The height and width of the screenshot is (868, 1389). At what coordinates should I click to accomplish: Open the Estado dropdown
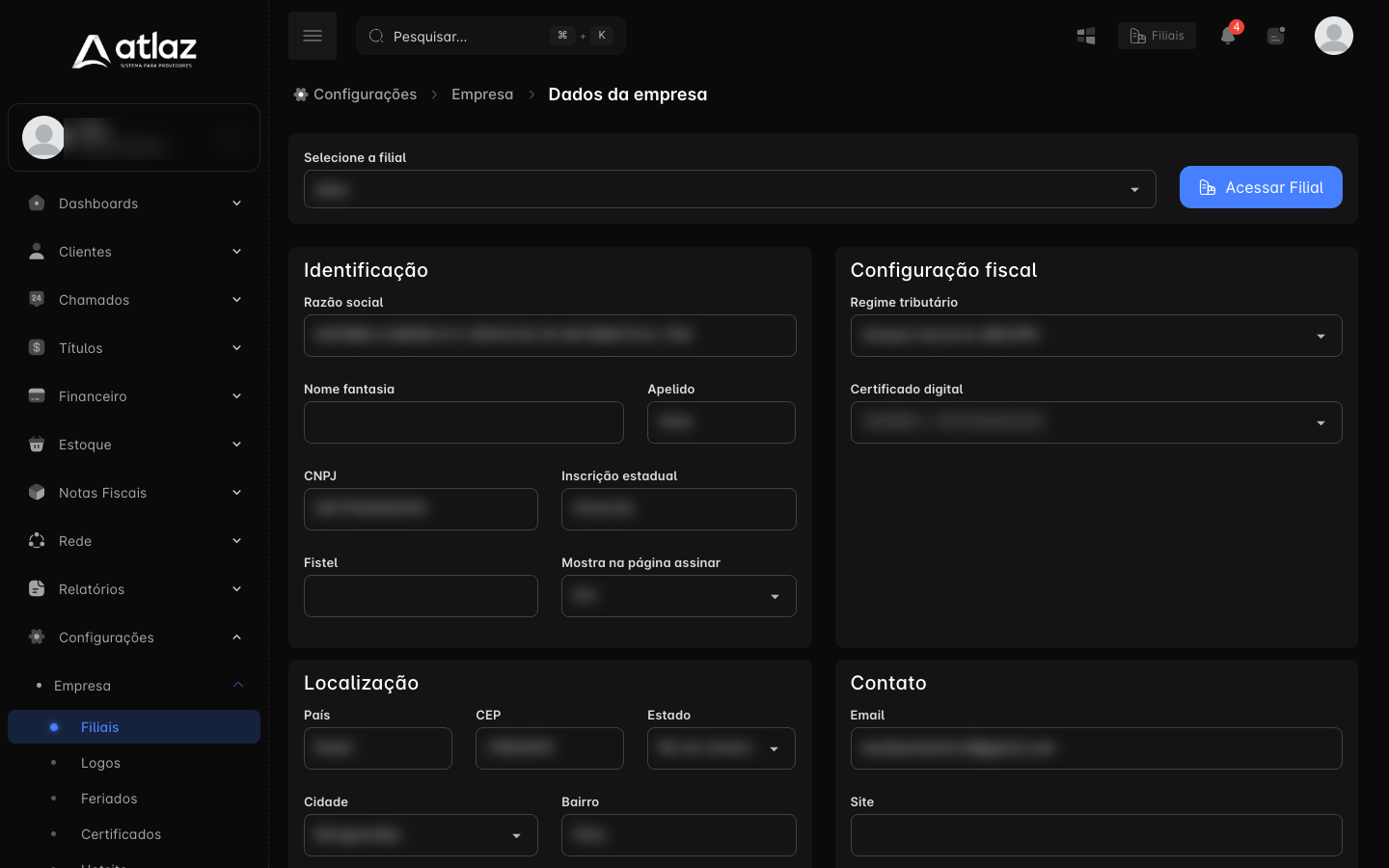click(x=722, y=748)
